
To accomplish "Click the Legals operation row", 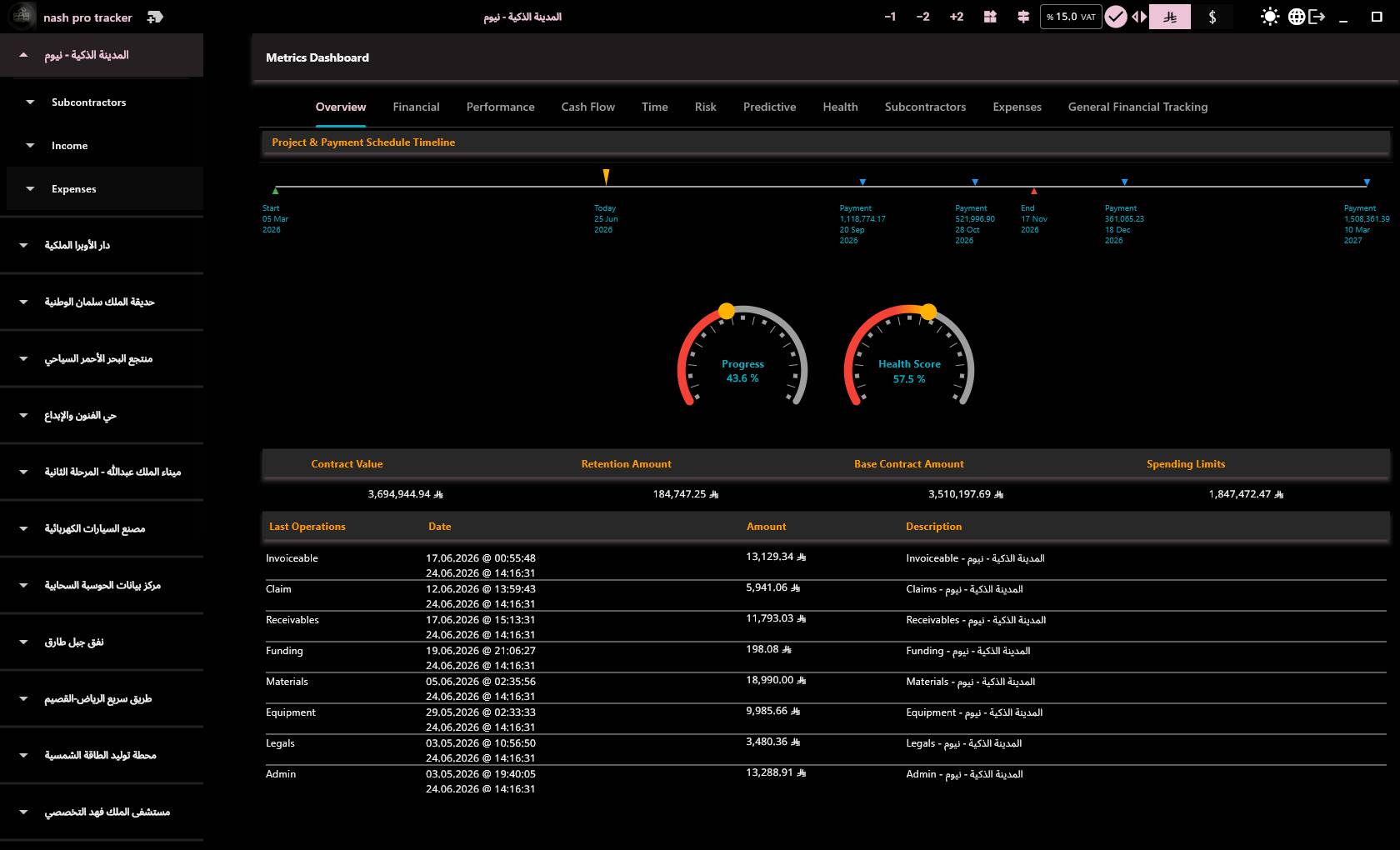I will pos(825,750).
